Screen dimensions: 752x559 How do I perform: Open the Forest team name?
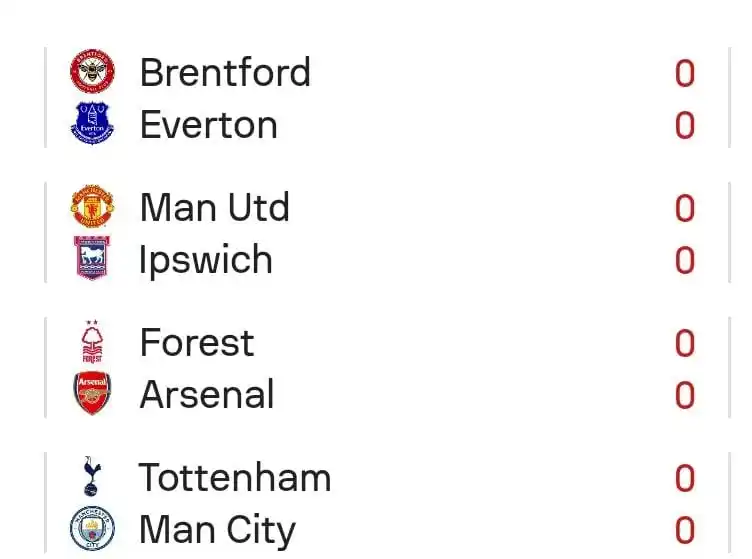click(x=197, y=342)
